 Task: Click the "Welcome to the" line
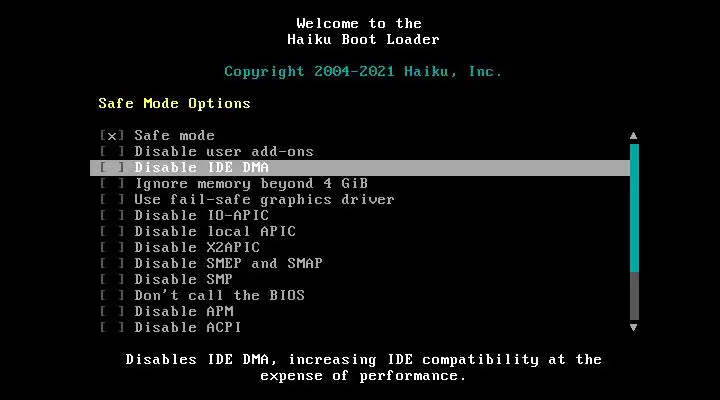pos(359,23)
